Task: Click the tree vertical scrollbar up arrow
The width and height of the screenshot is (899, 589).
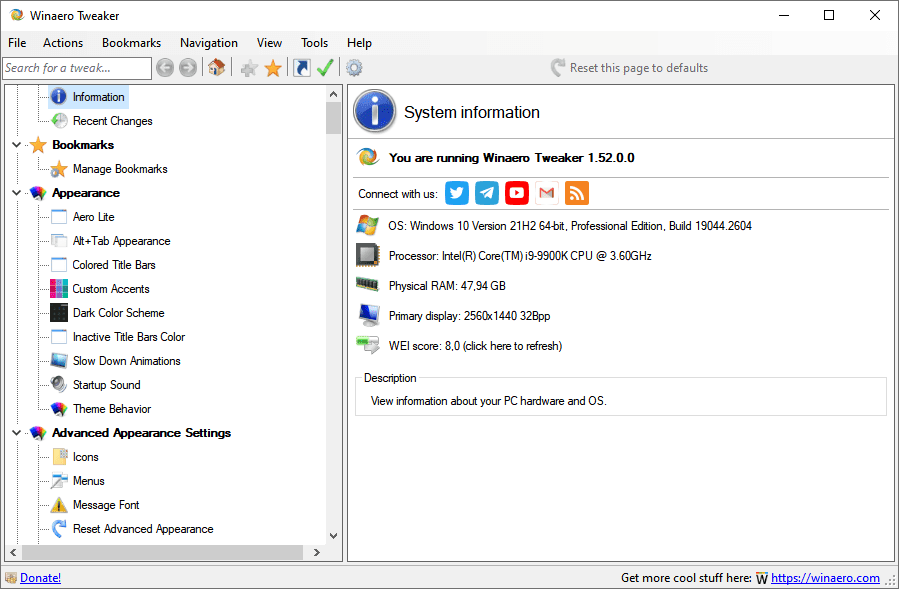Action: (x=334, y=93)
